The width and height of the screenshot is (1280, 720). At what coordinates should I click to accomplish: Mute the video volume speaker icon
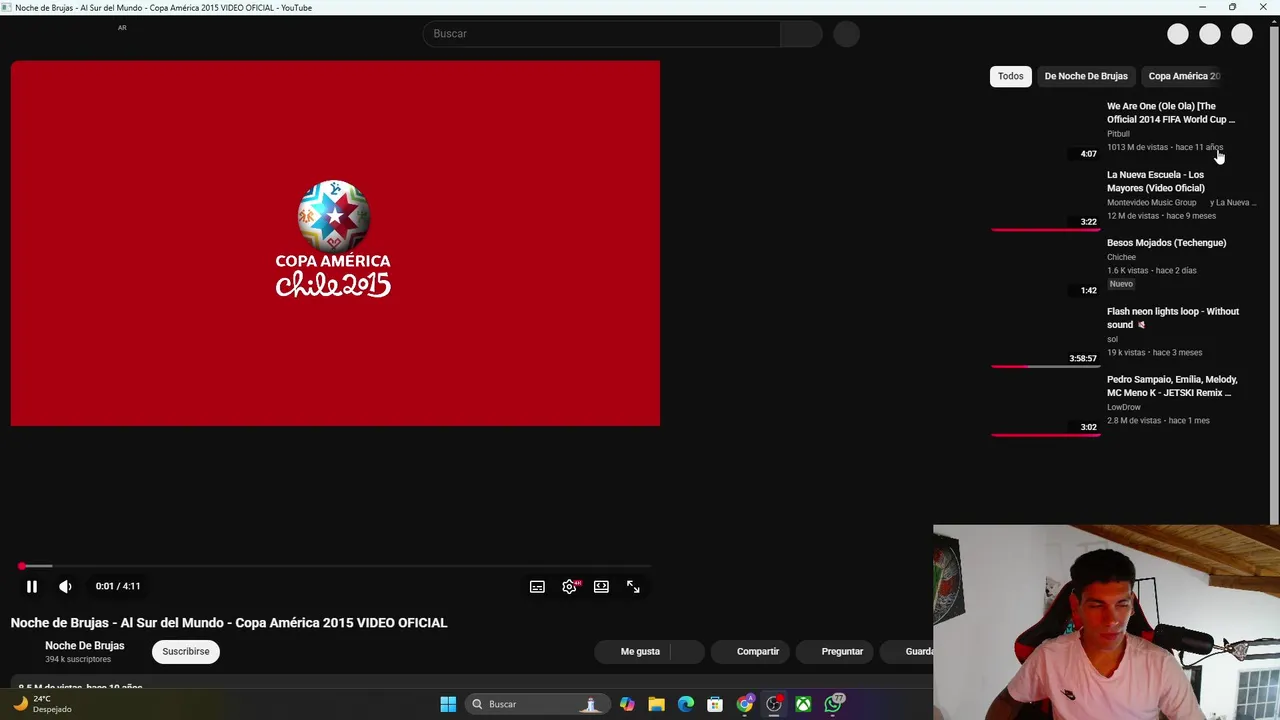(65, 587)
